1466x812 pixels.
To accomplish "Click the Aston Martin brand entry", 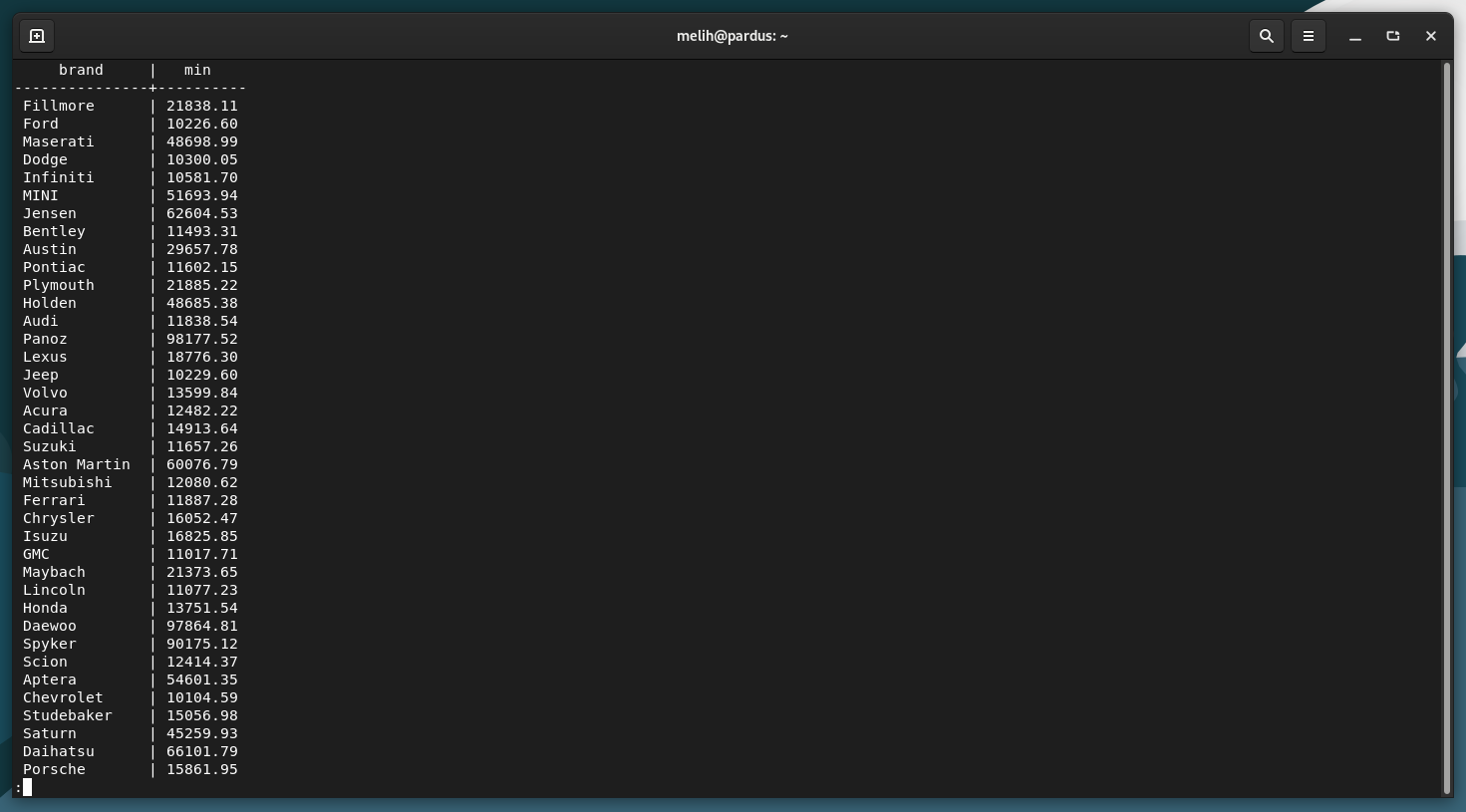I will pos(77,464).
